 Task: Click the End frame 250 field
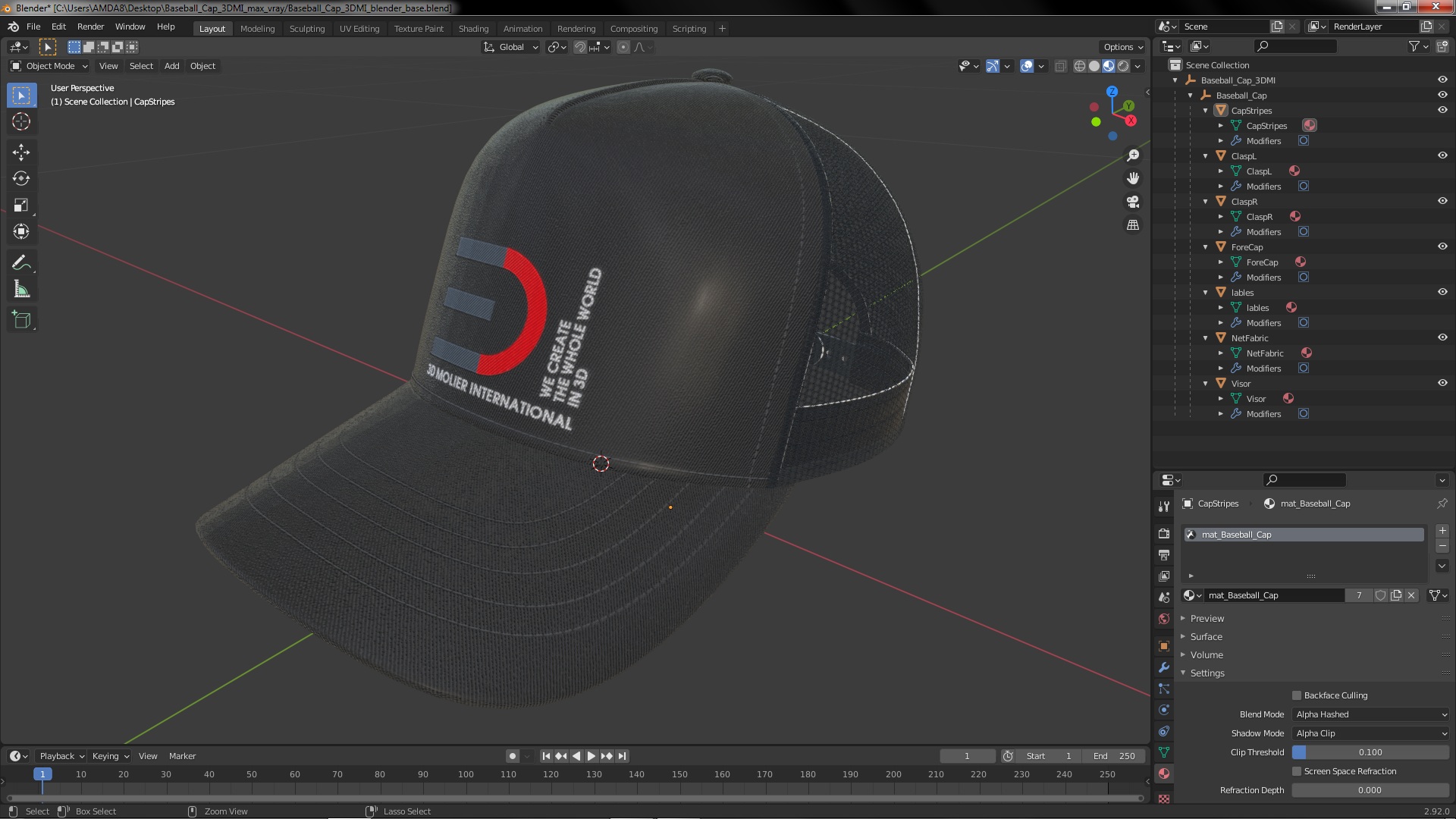point(1114,756)
